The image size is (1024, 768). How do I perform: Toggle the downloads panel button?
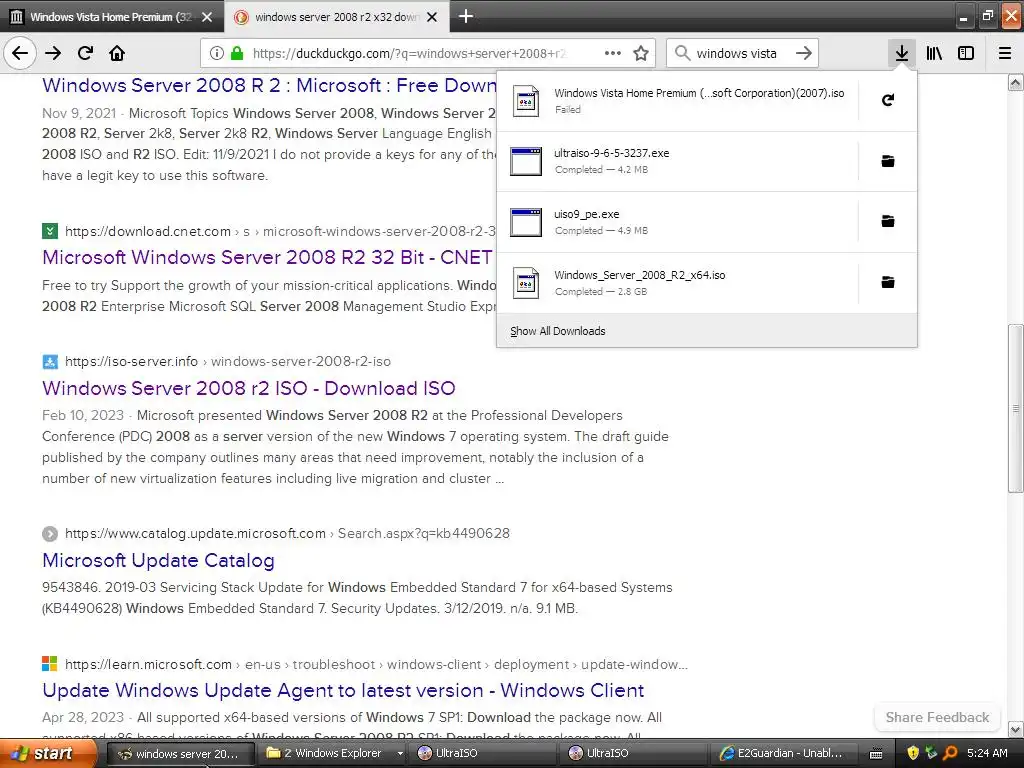pyautogui.click(x=901, y=53)
